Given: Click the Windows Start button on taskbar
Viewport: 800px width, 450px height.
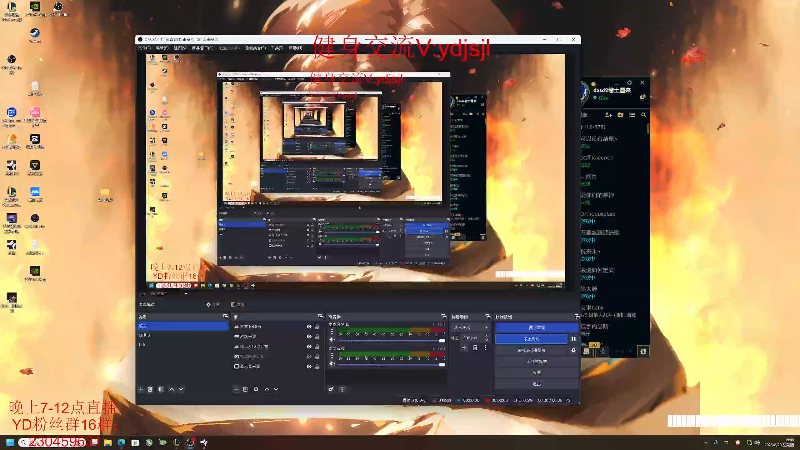Looking at the screenshot, I should 10,442.
